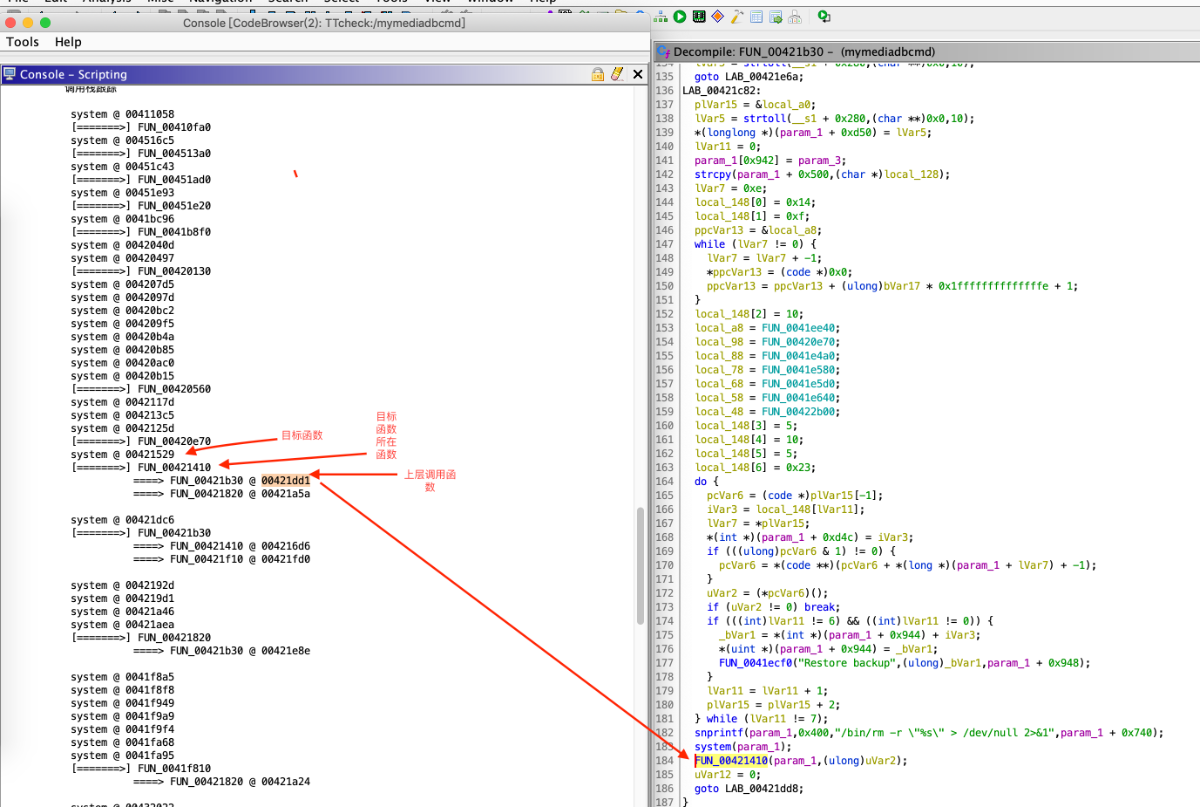The height and width of the screenshot is (807, 1200).
Task: Click console line system @ 004516c5
Action: tap(122, 141)
